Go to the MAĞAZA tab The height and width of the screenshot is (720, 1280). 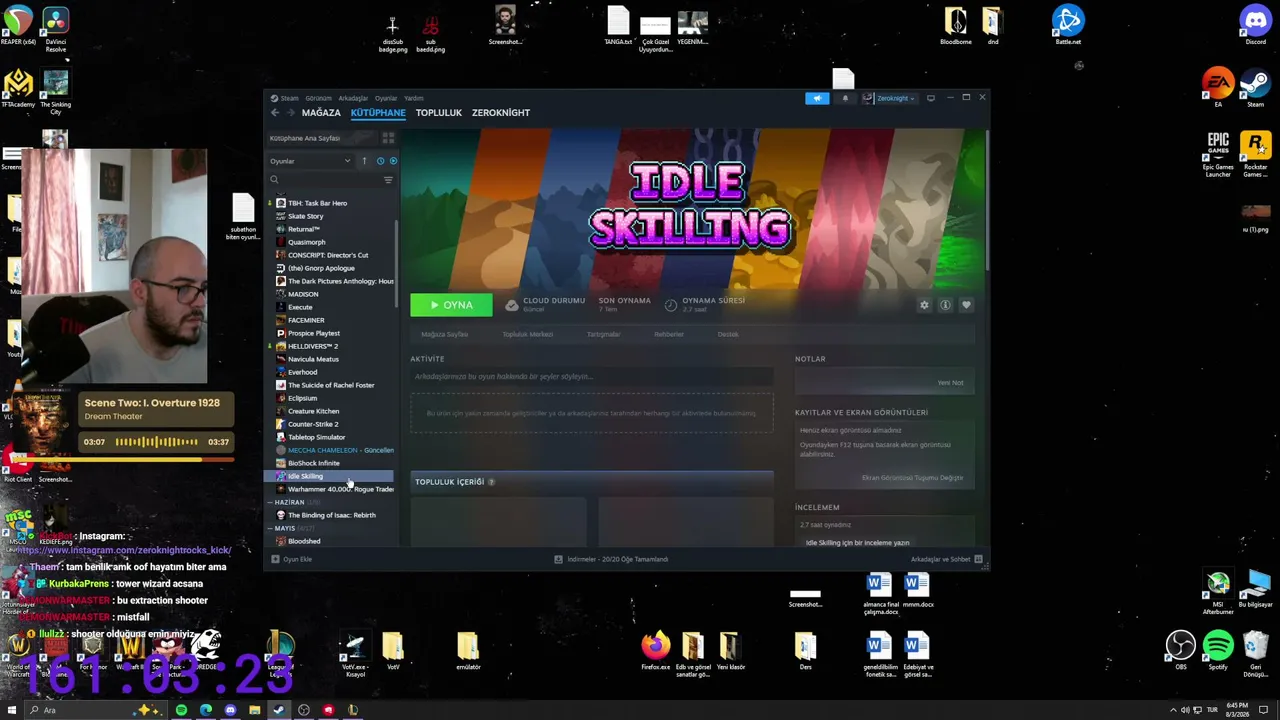pos(321,113)
